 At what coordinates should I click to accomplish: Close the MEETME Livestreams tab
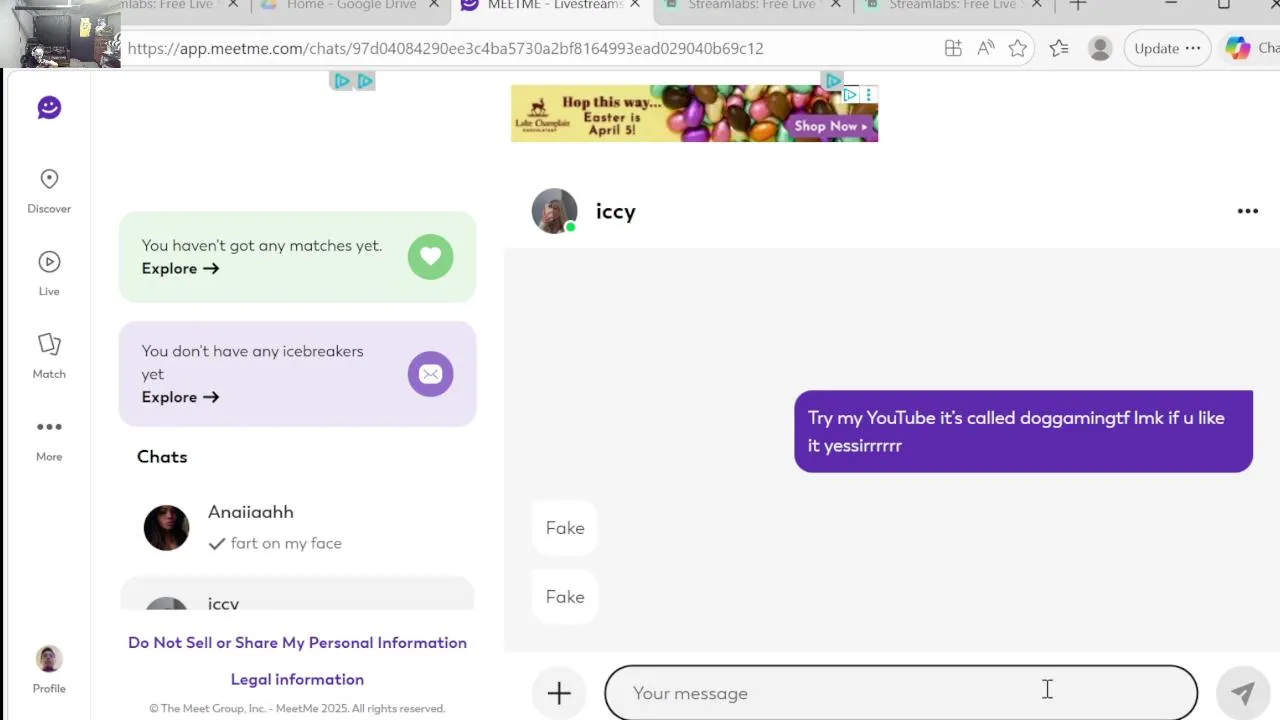[635, 5]
